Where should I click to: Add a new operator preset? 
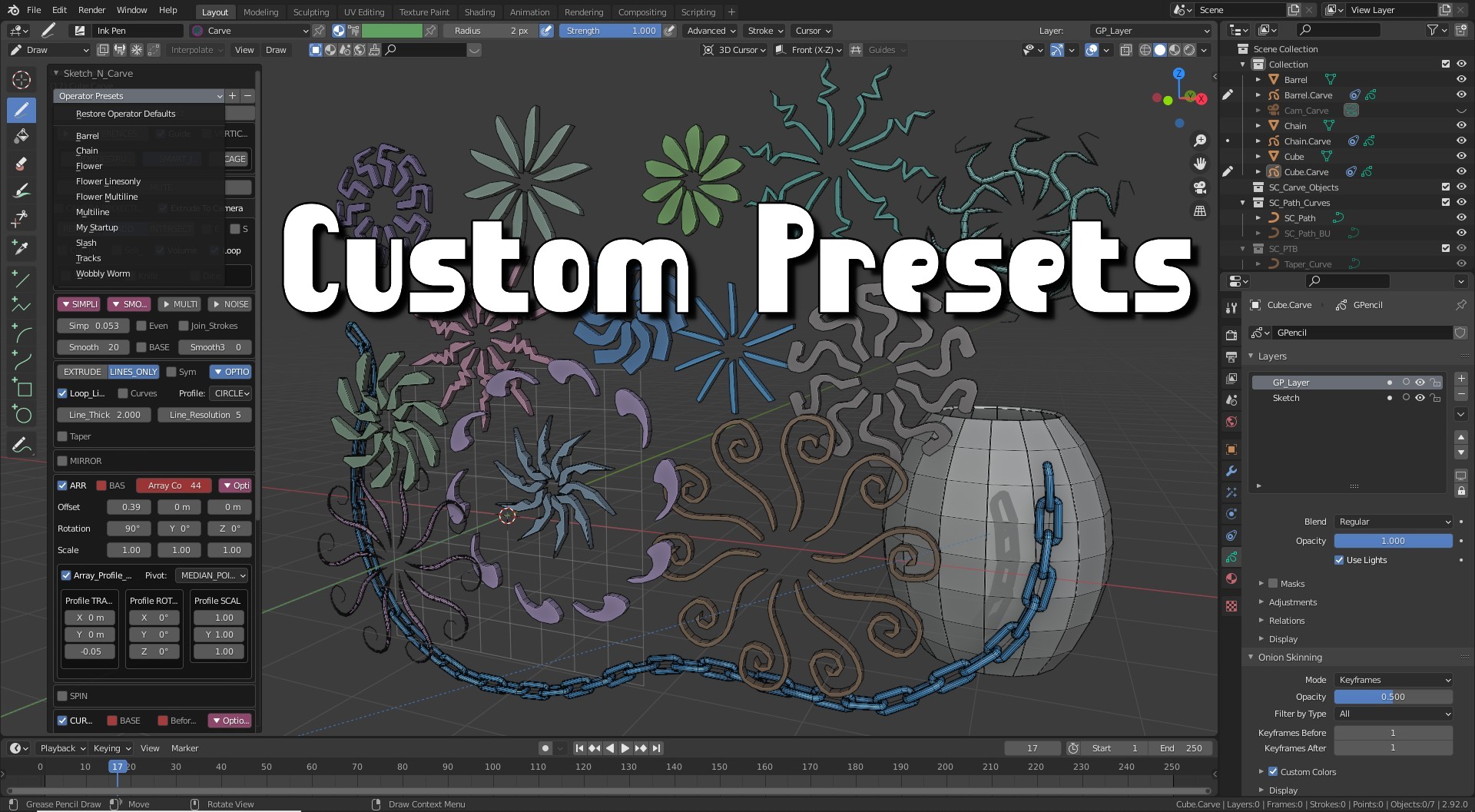coord(232,96)
